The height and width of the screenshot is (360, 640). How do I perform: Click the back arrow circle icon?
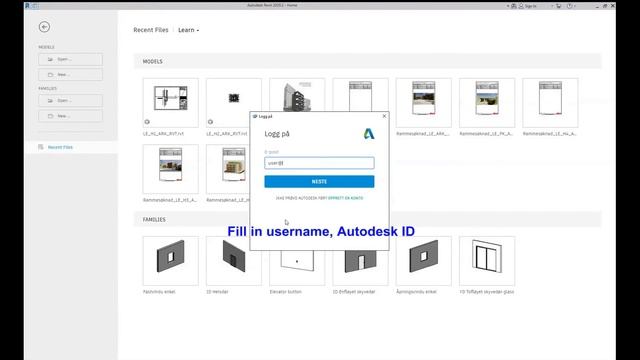(x=44, y=27)
